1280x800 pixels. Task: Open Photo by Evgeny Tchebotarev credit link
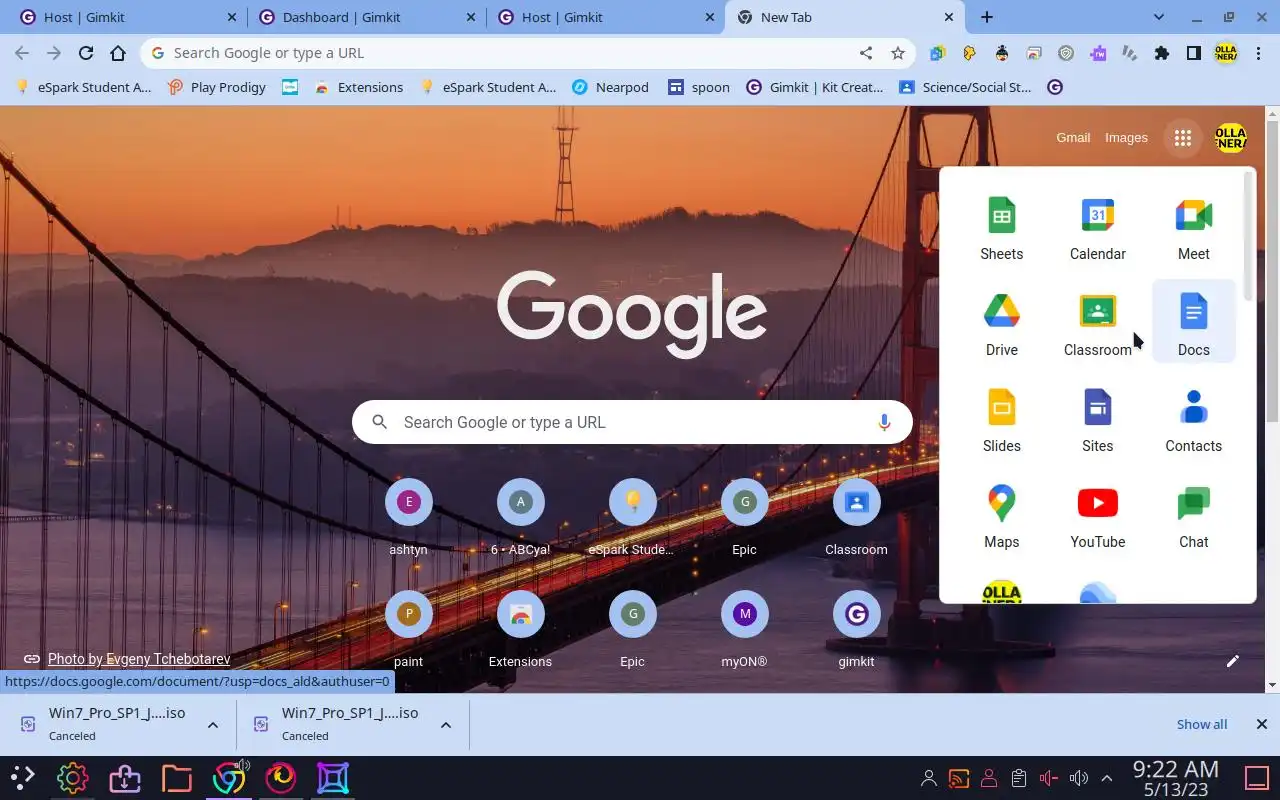[x=139, y=659]
